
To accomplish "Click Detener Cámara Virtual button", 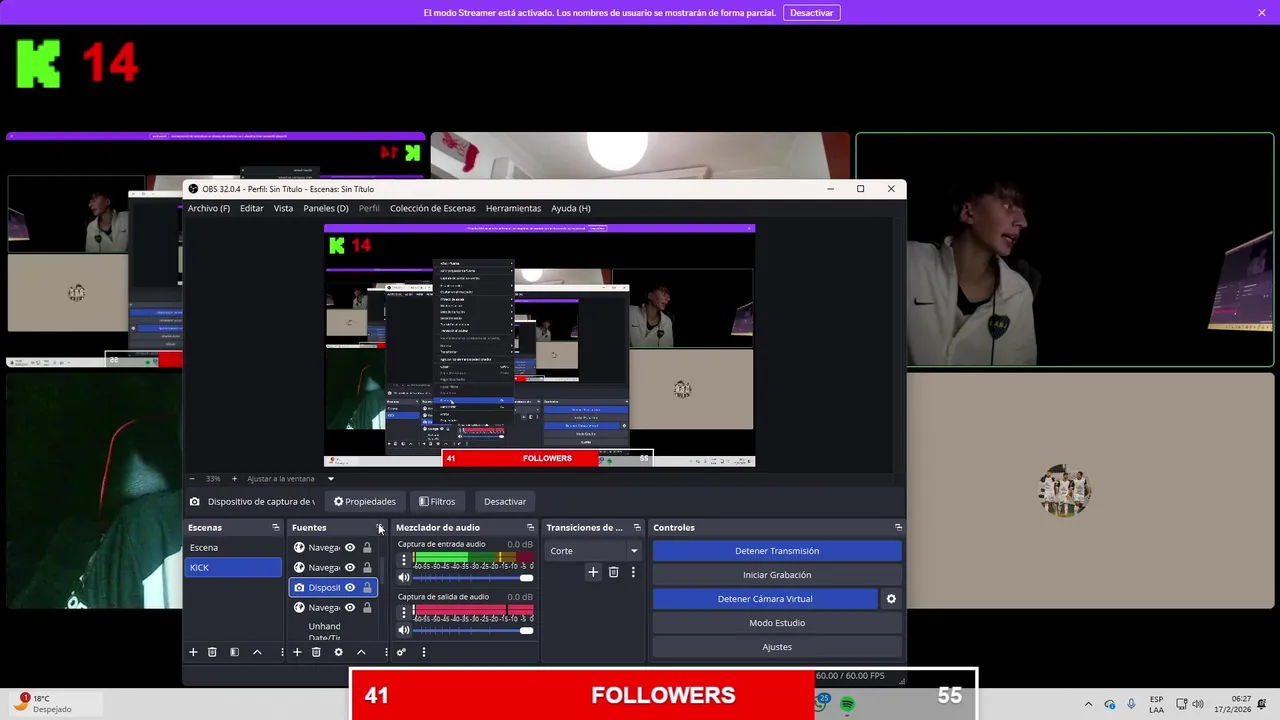I will pos(765,599).
